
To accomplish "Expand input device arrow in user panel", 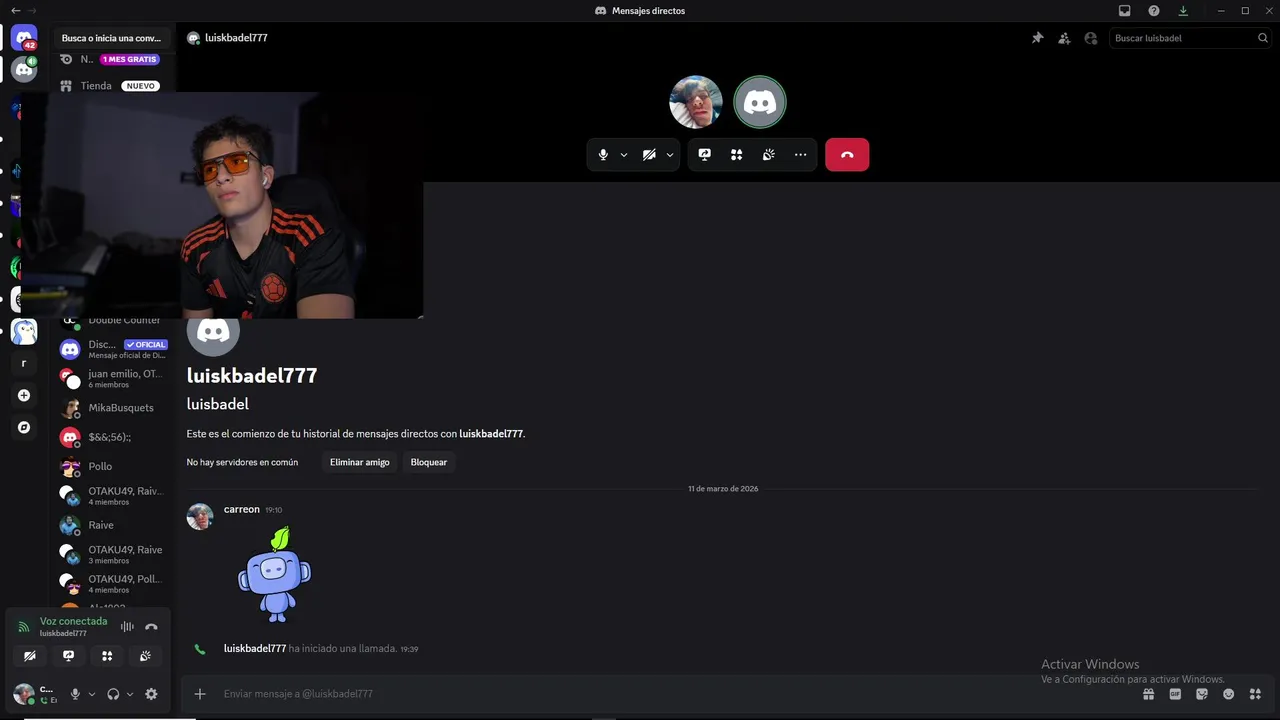I will point(92,694).
